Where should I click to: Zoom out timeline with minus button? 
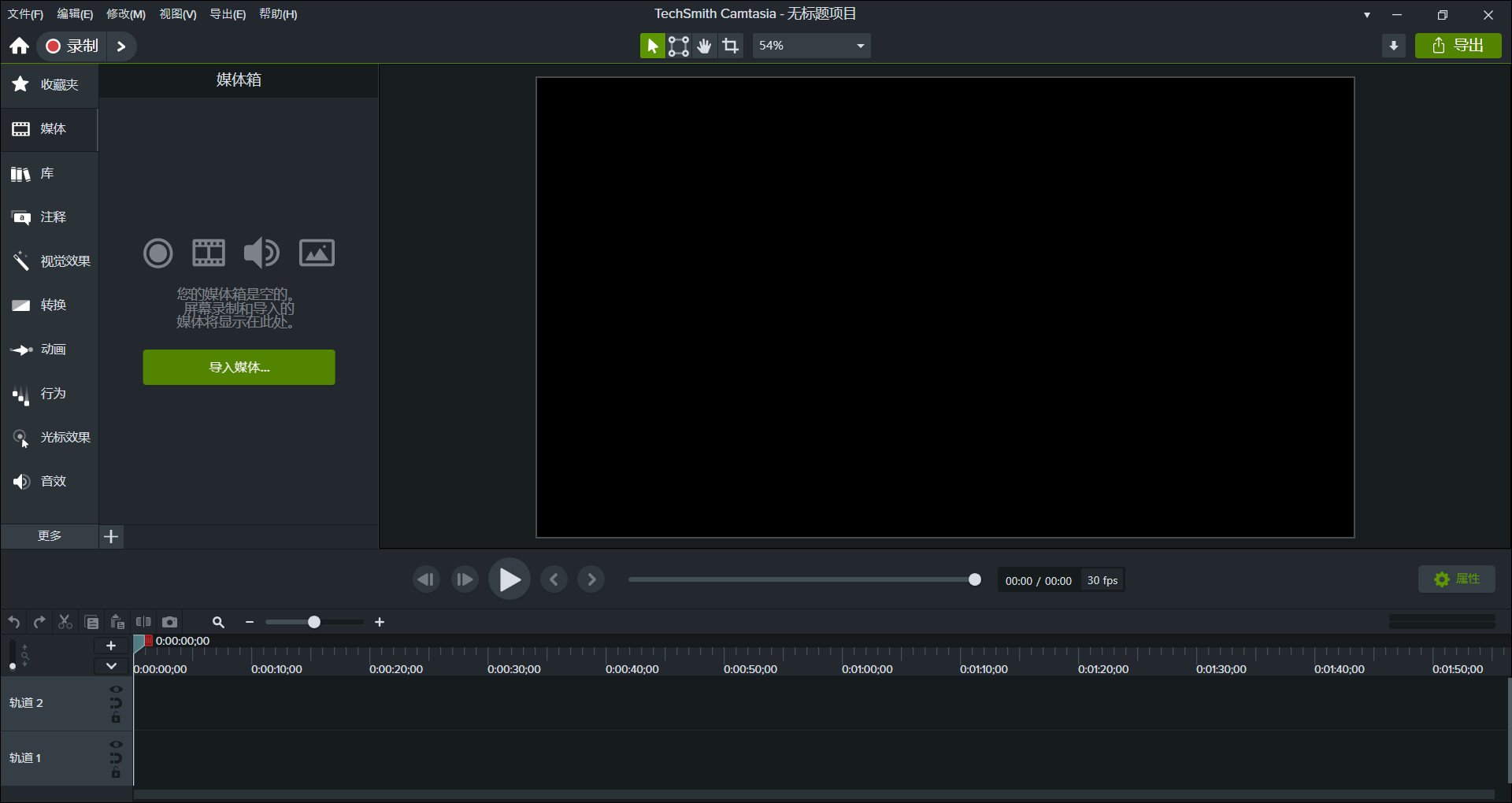click(x=250, y=623)
